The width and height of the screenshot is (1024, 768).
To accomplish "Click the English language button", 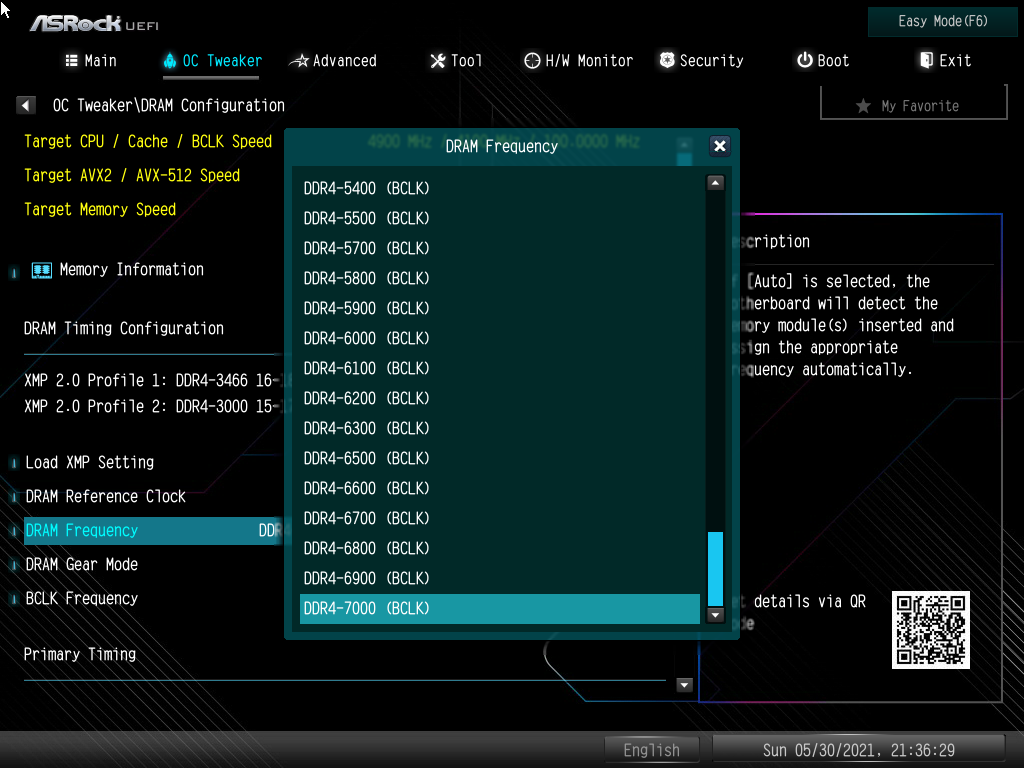I will tap(651, 750).
